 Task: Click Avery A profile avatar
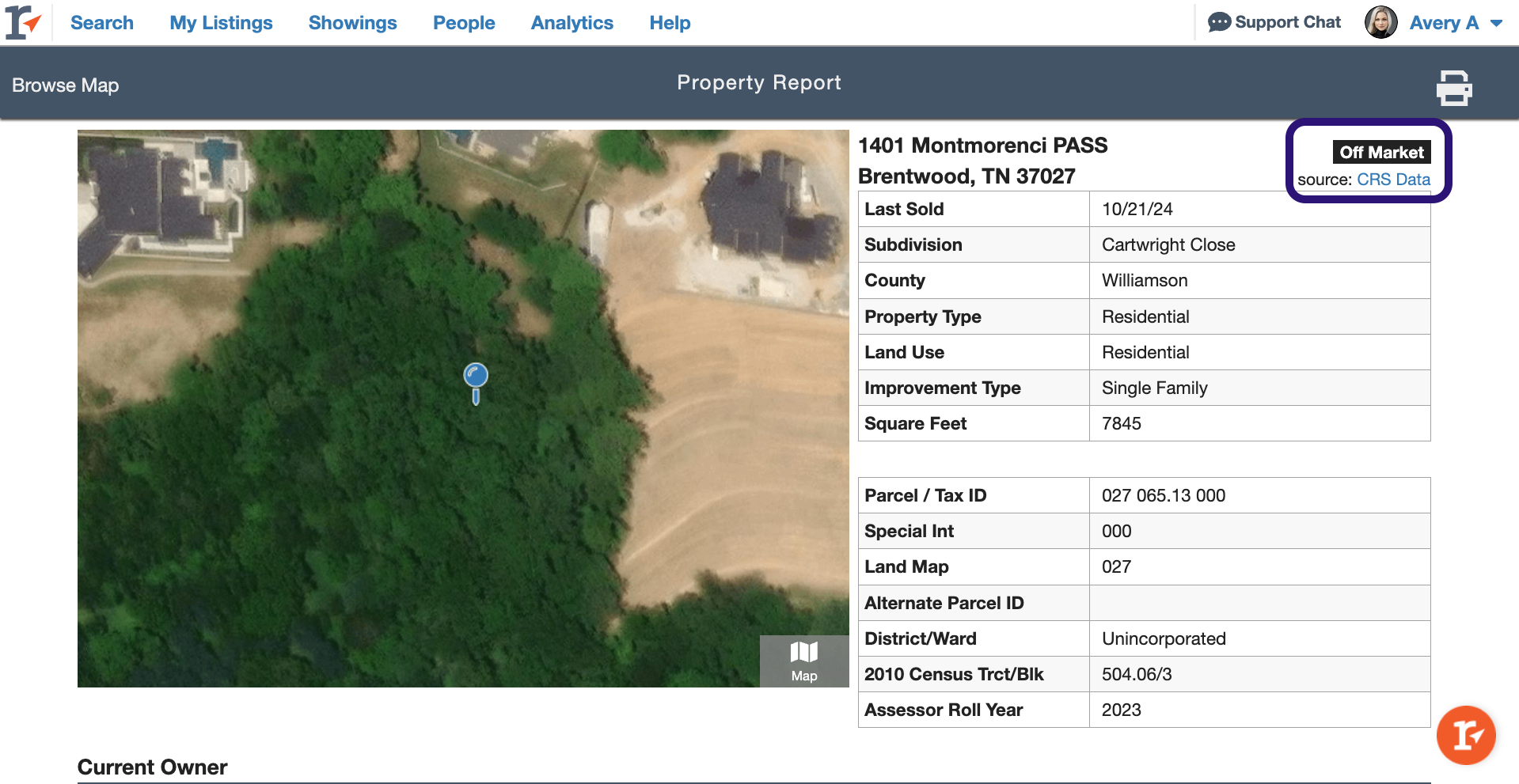(1380, 22)
